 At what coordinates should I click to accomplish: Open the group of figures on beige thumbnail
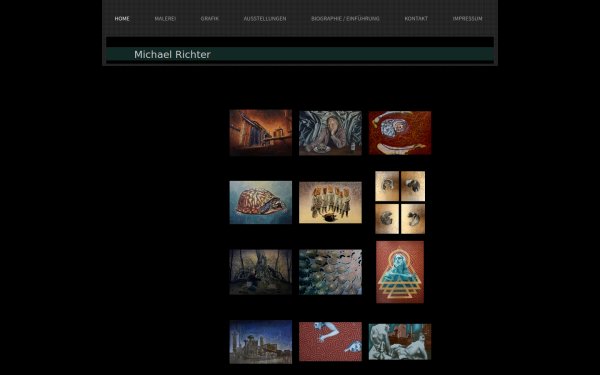[x=330, y=202]
